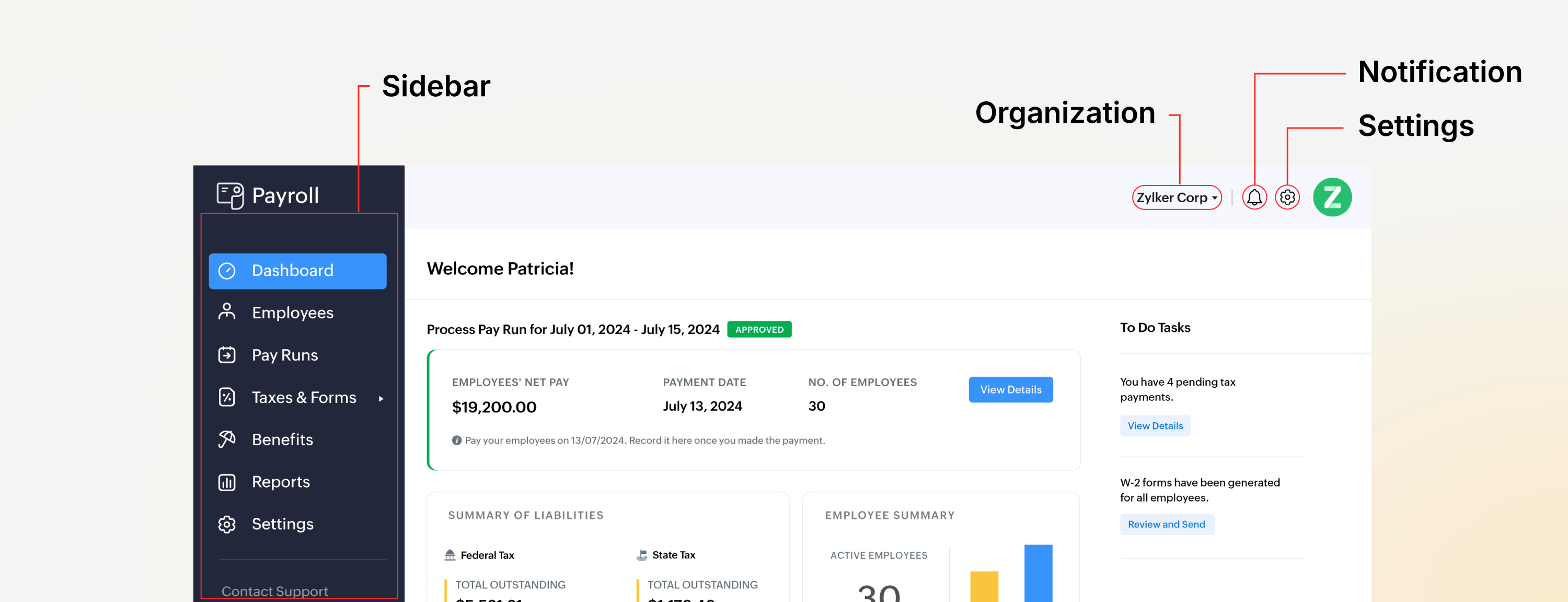The image size is (1568, 602).
Task: Open your Zoho account avatar
Action: [x=1332, y=196]
